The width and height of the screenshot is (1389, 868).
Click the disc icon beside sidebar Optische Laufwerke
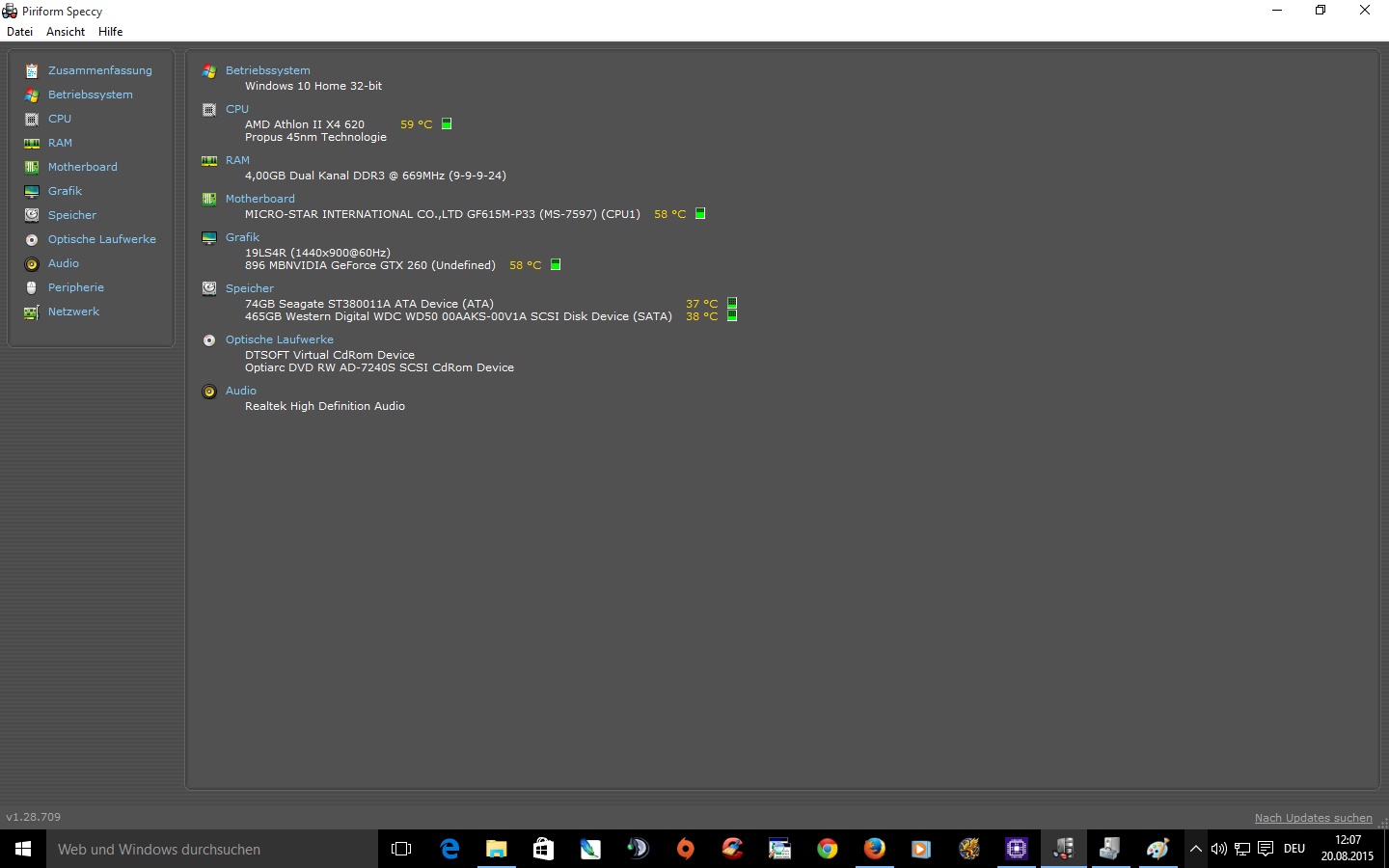coord(32,239)
